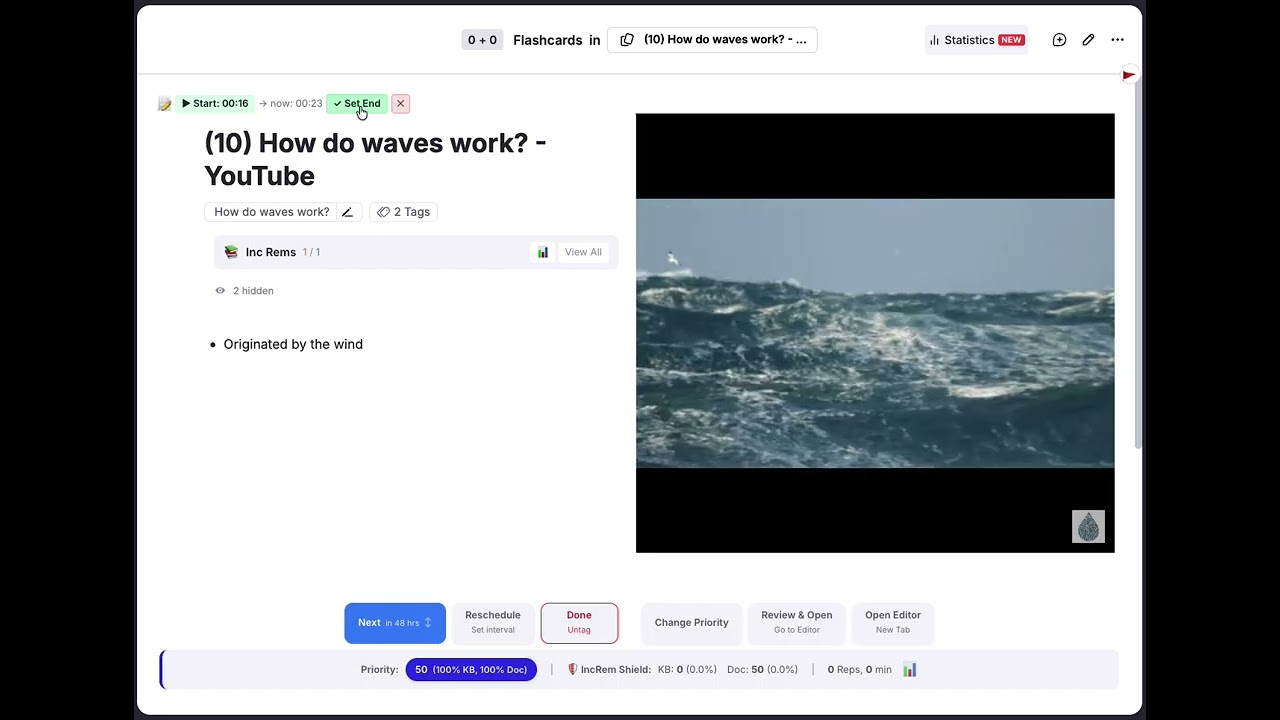The image size is (1280, 720).
Task: Select the 'Originated by the wind' bullet text
Action: pyautogui.click(x=293, y=344)
